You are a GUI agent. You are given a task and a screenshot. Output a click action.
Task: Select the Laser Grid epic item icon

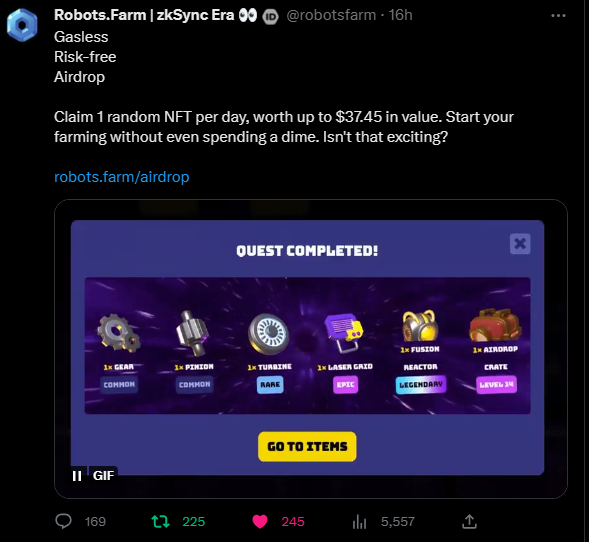pos(344,333)
